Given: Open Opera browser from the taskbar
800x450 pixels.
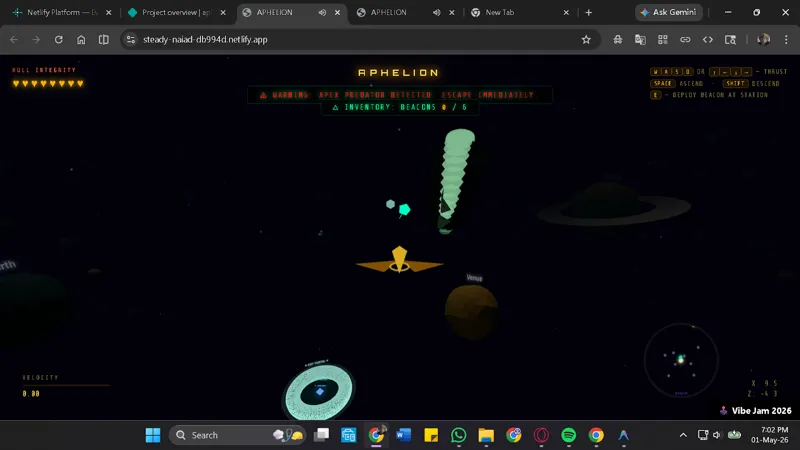Looking at the screenshot, I should coord(541,435).
